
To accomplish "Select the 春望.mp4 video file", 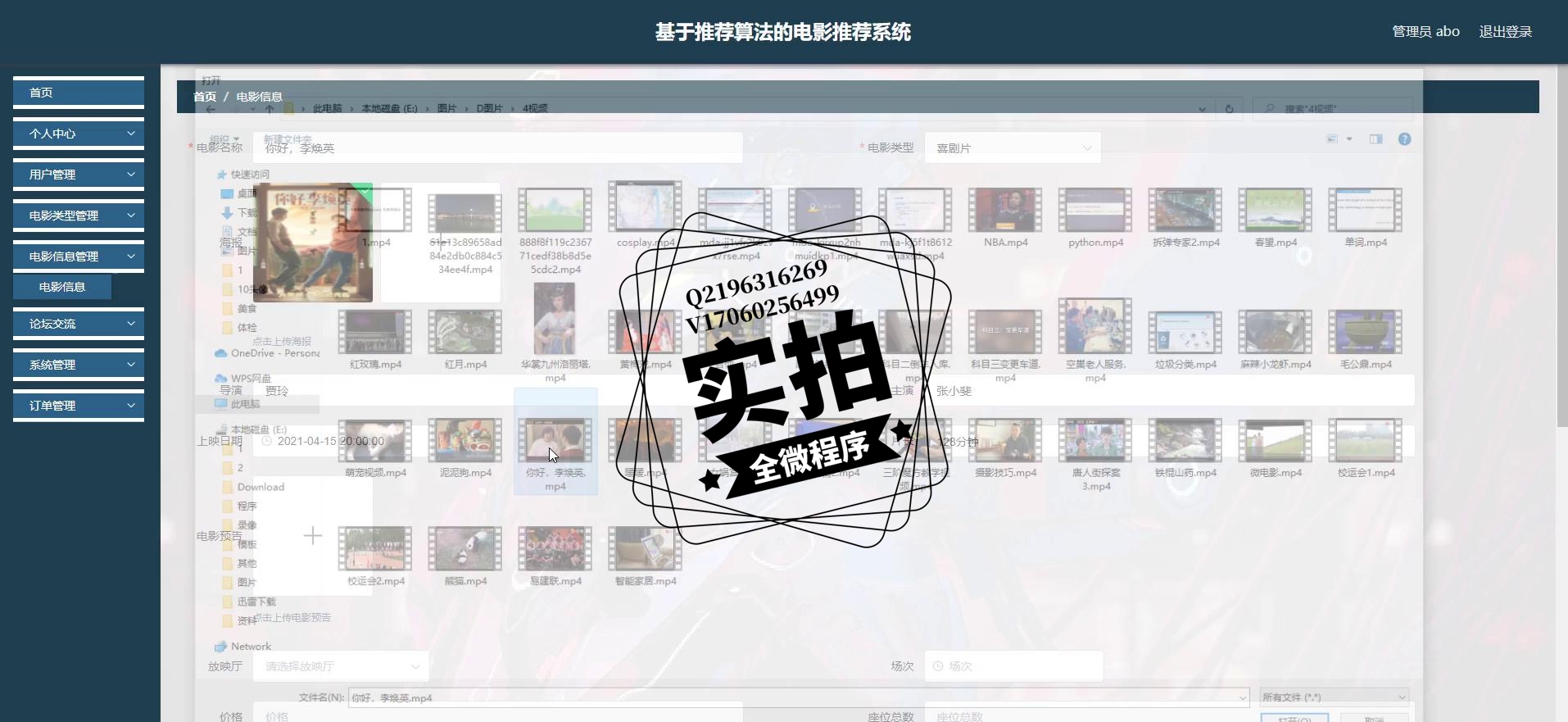I will point(1276,217).
